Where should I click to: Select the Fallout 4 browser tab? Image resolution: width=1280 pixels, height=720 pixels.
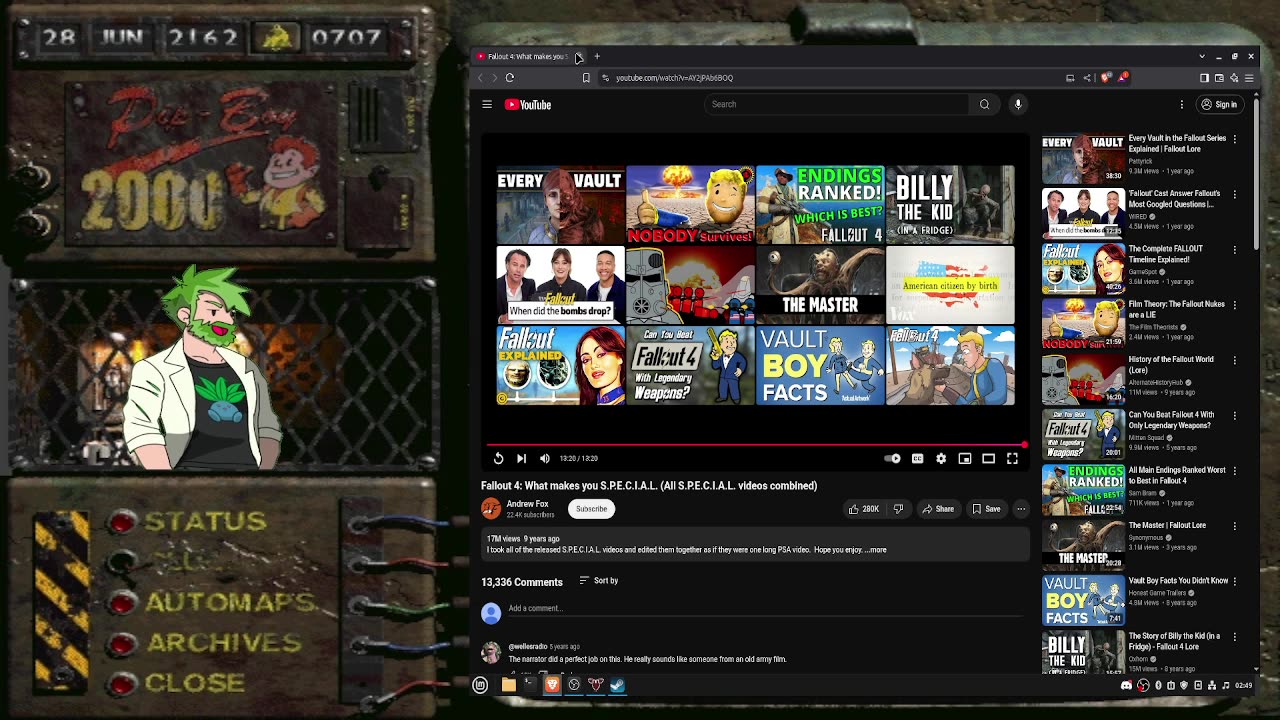pyautogui.click(x=527, y=56)
